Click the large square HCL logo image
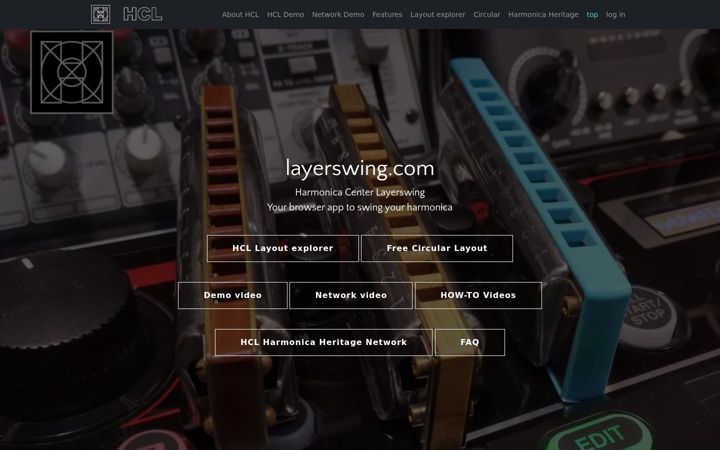 [72, 72]
